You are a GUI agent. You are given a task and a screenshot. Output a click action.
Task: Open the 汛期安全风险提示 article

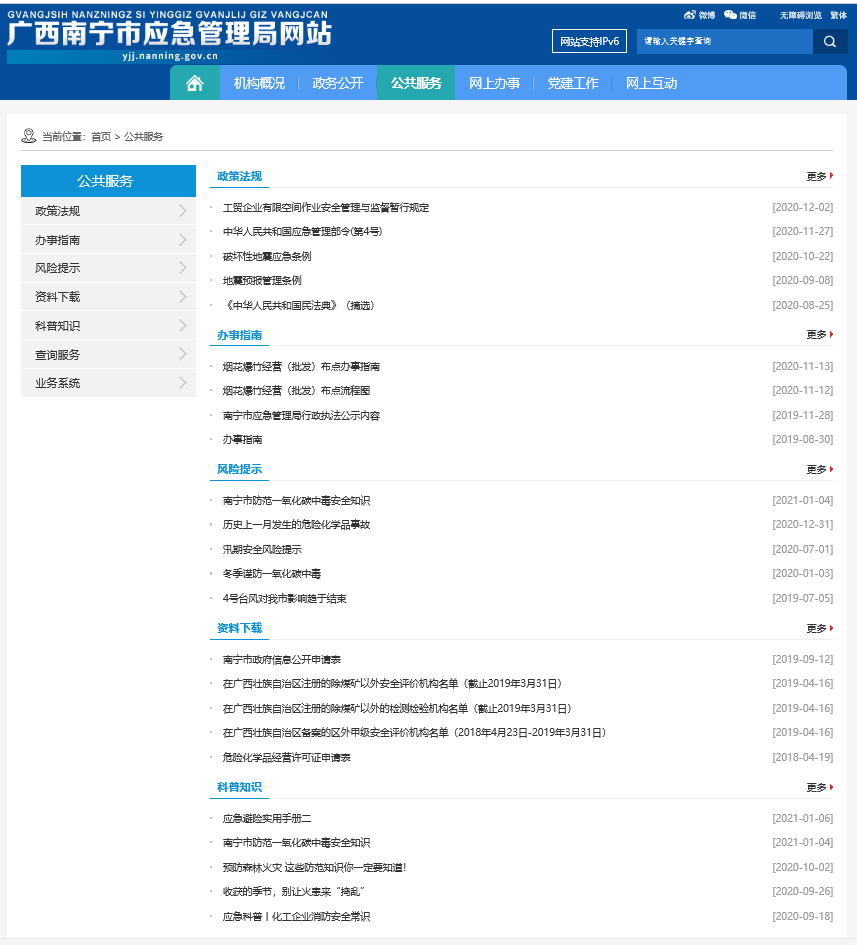coord(262,549)
